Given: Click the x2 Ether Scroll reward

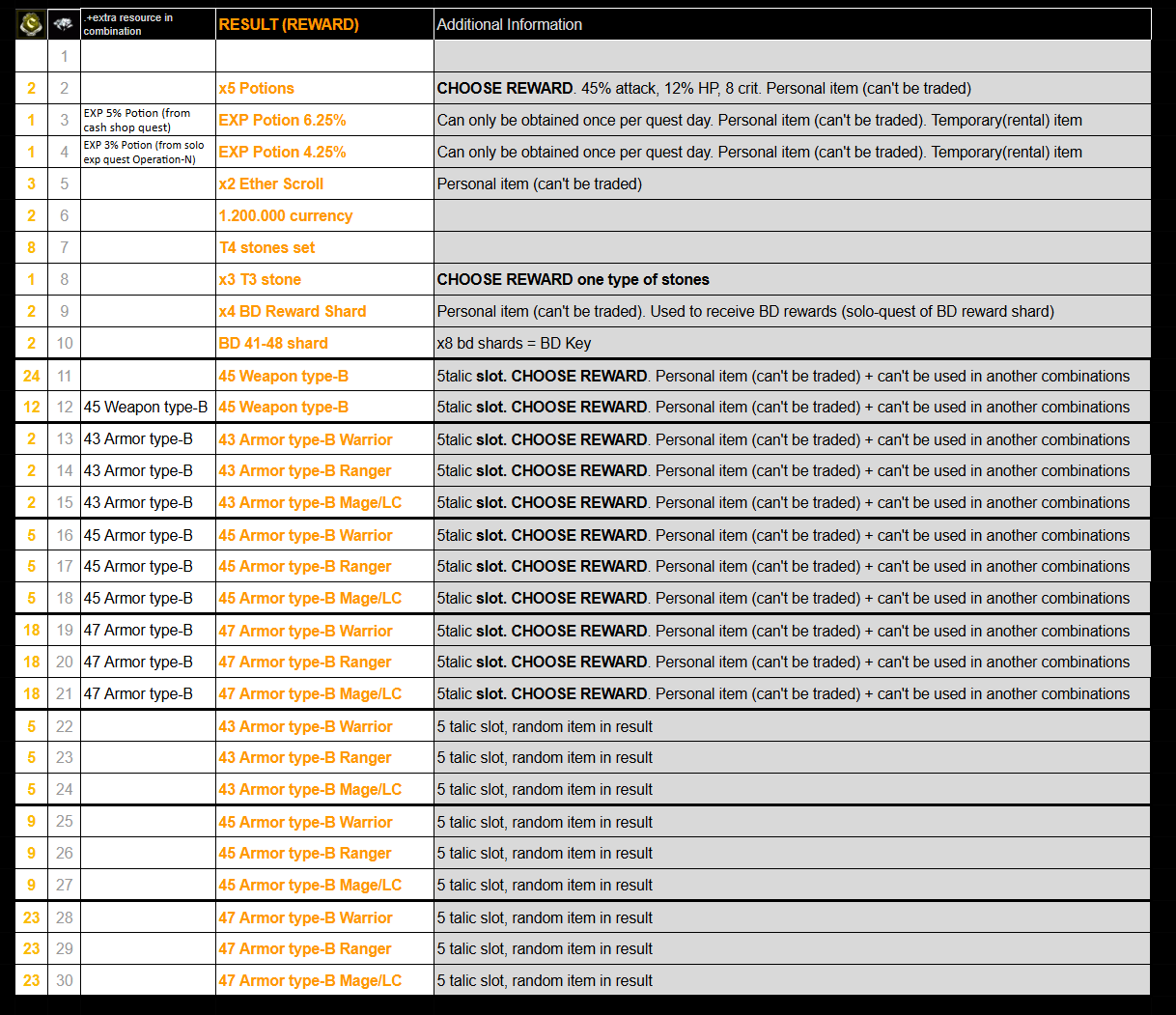Looking at the screenshot, I should coord(271,183).
